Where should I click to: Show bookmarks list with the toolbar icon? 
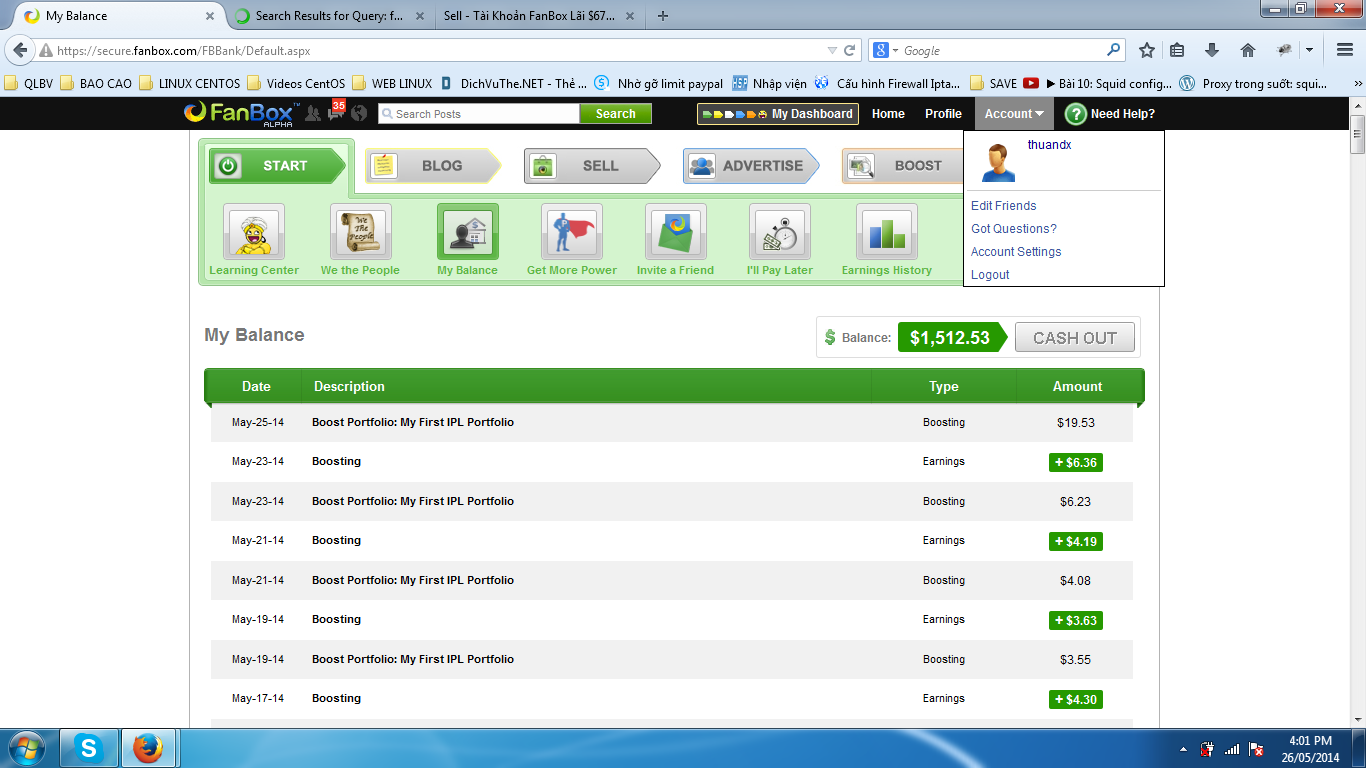tap(1177, 50)
